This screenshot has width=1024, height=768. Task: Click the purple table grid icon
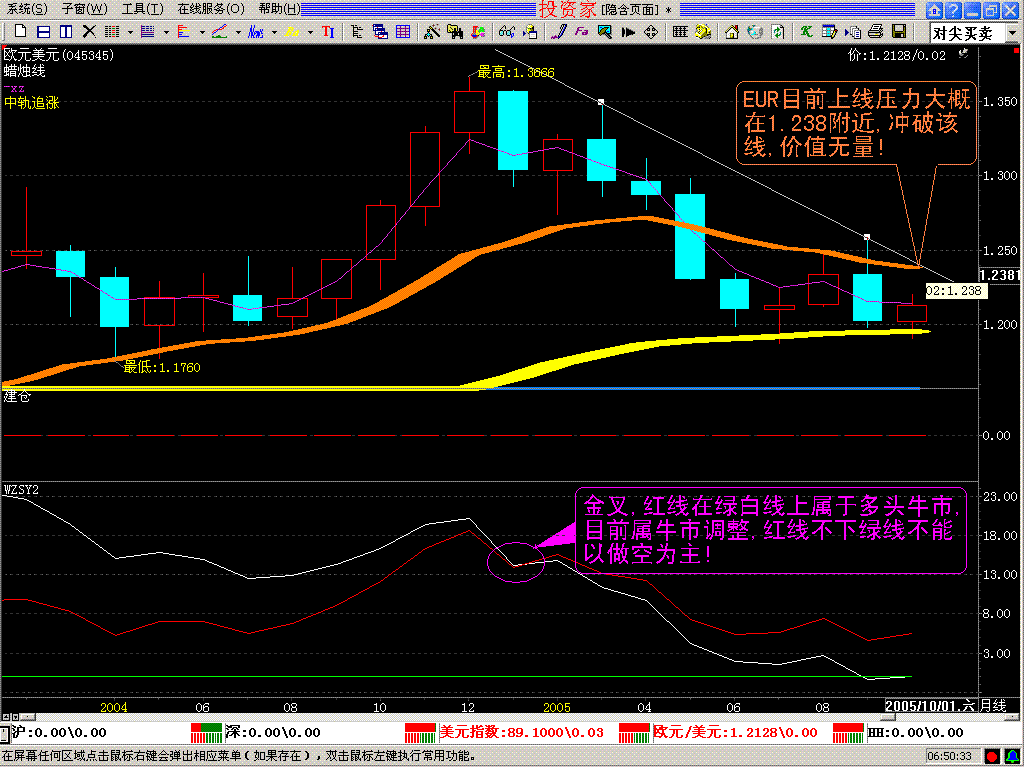[403, 31]
